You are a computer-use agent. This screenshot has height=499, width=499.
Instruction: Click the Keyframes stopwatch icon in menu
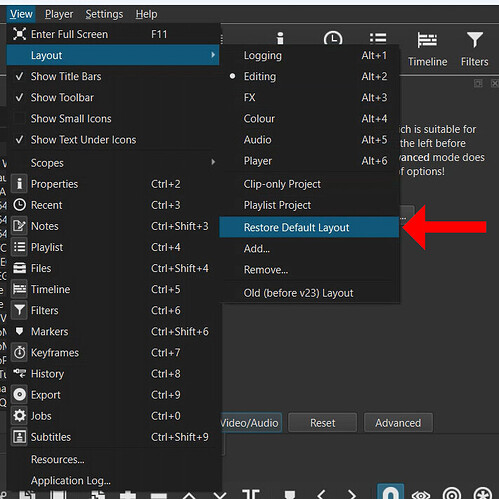pos(20,353)
